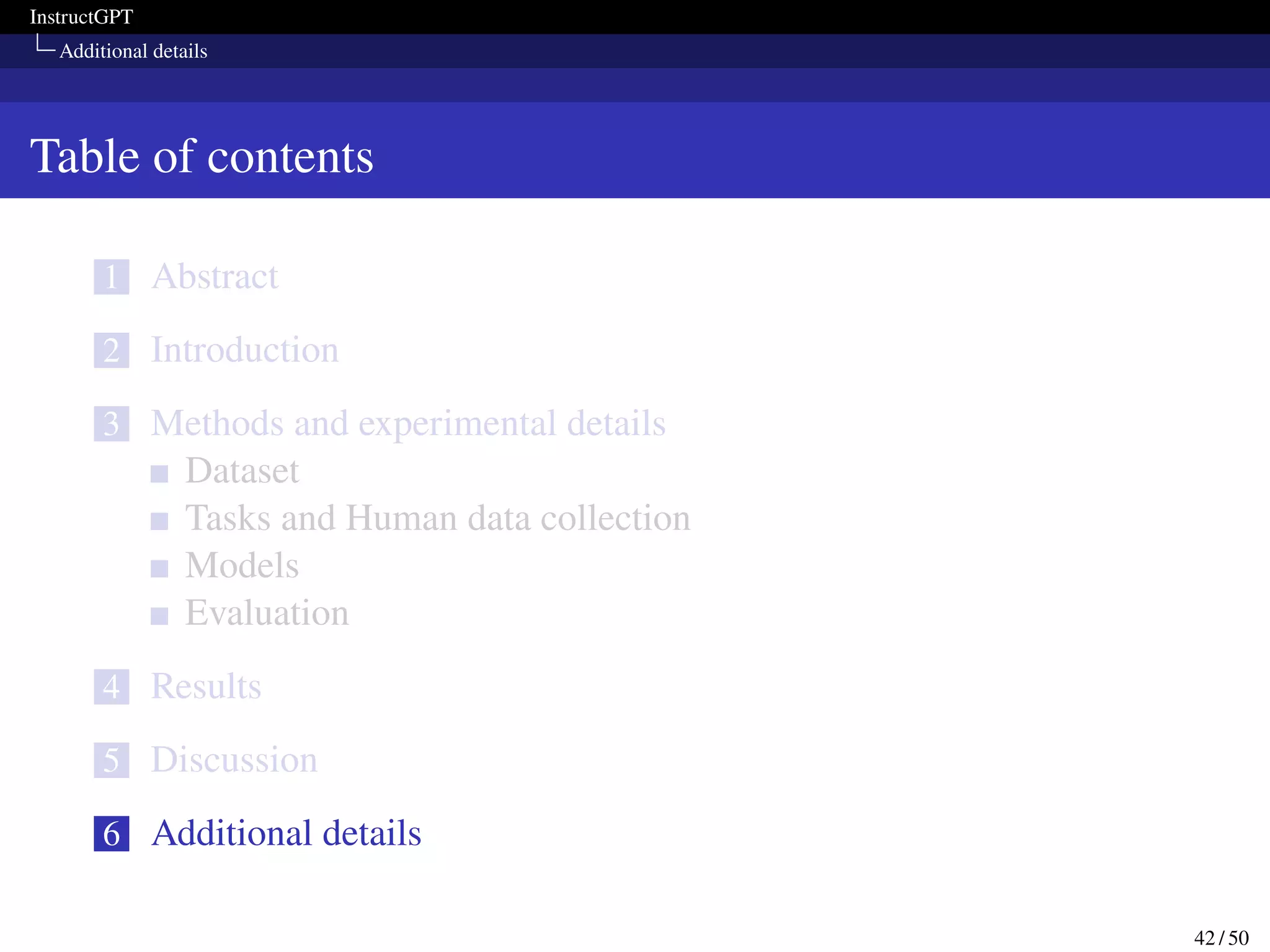Click the number 4 section marker

click(x=112, y=687)
